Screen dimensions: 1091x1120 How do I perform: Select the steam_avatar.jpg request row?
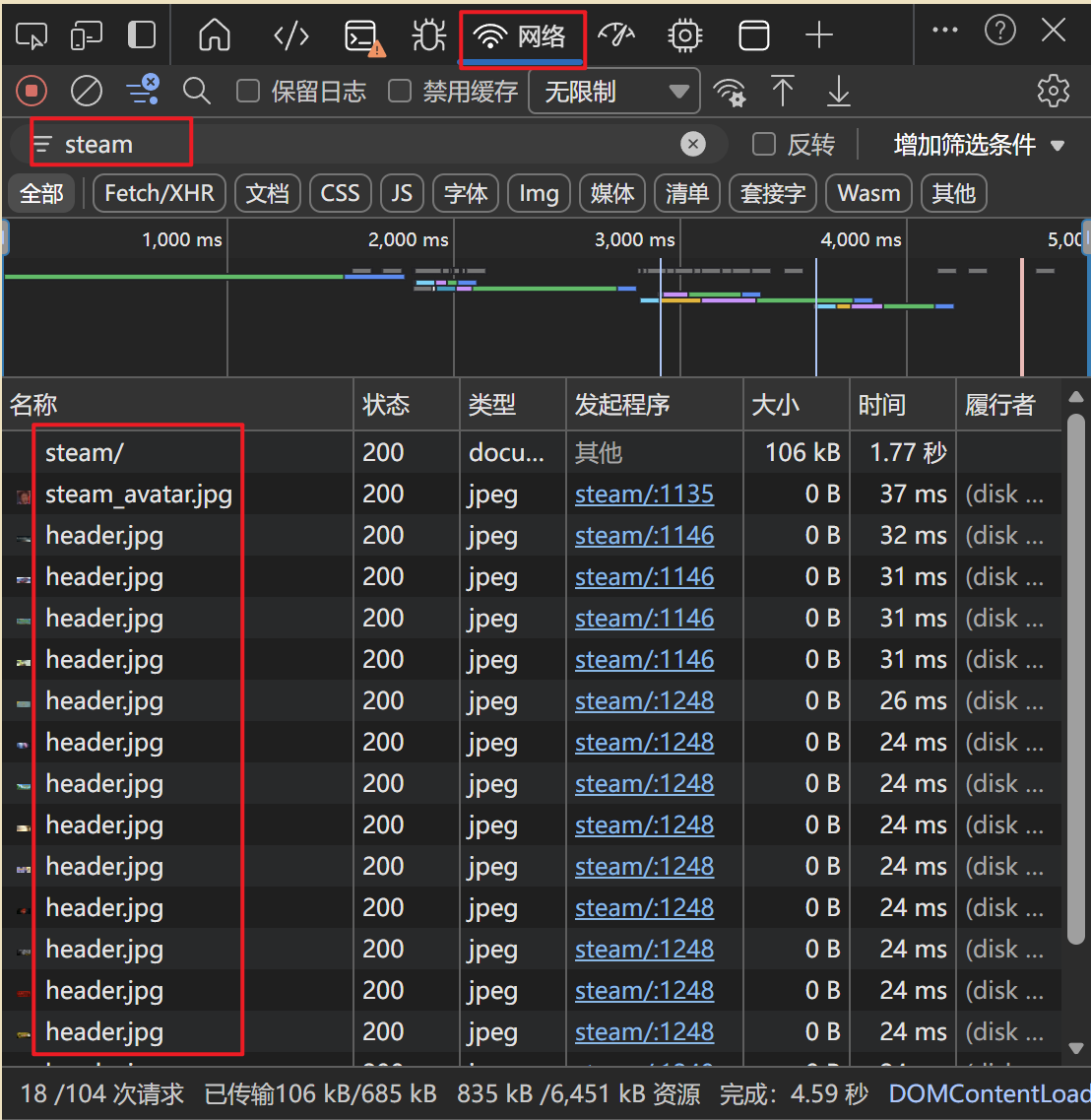tap(138, 494)
